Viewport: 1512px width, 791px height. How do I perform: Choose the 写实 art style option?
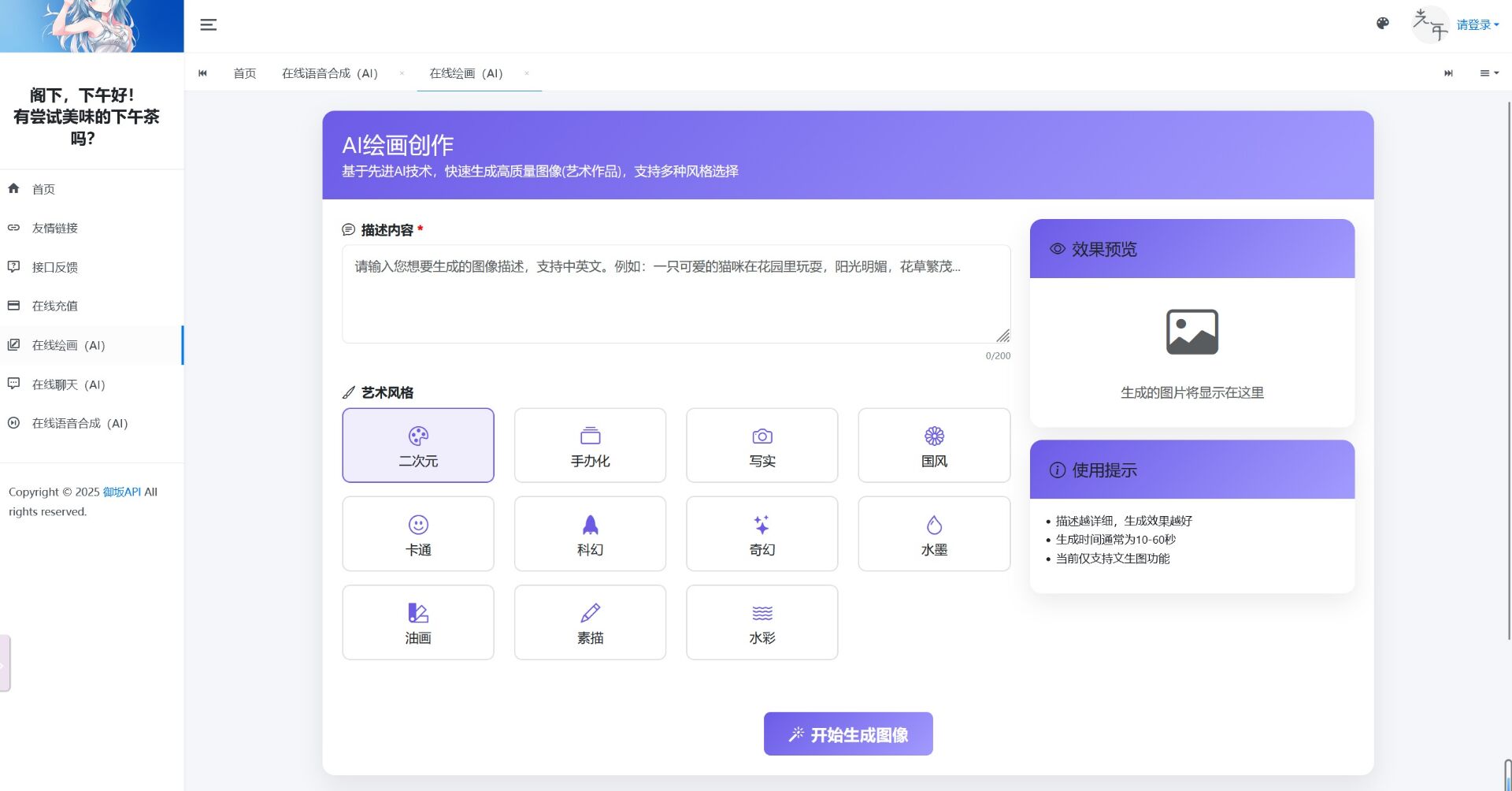pos(762,445)
